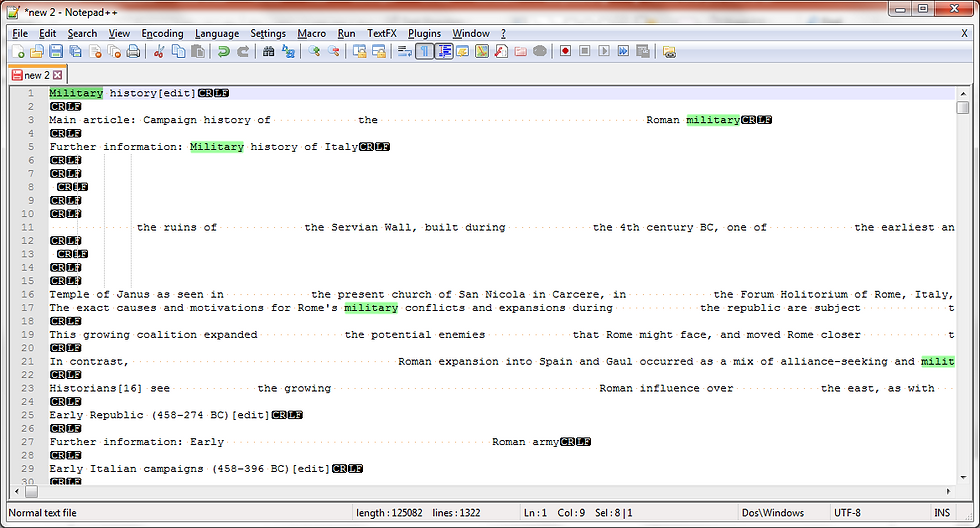The image size is (980, 528).
Task: Open the Settings menu
Action: point(268,34)
